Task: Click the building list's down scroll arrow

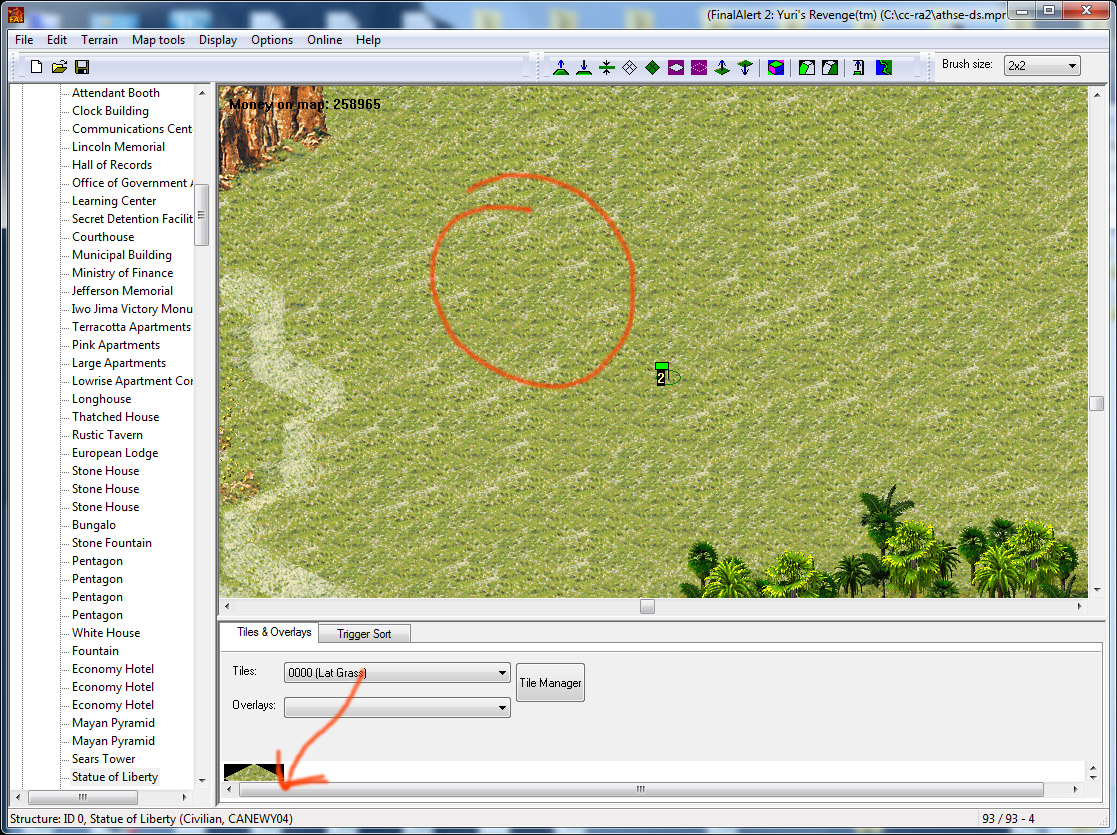Action: tap(202, 780)
